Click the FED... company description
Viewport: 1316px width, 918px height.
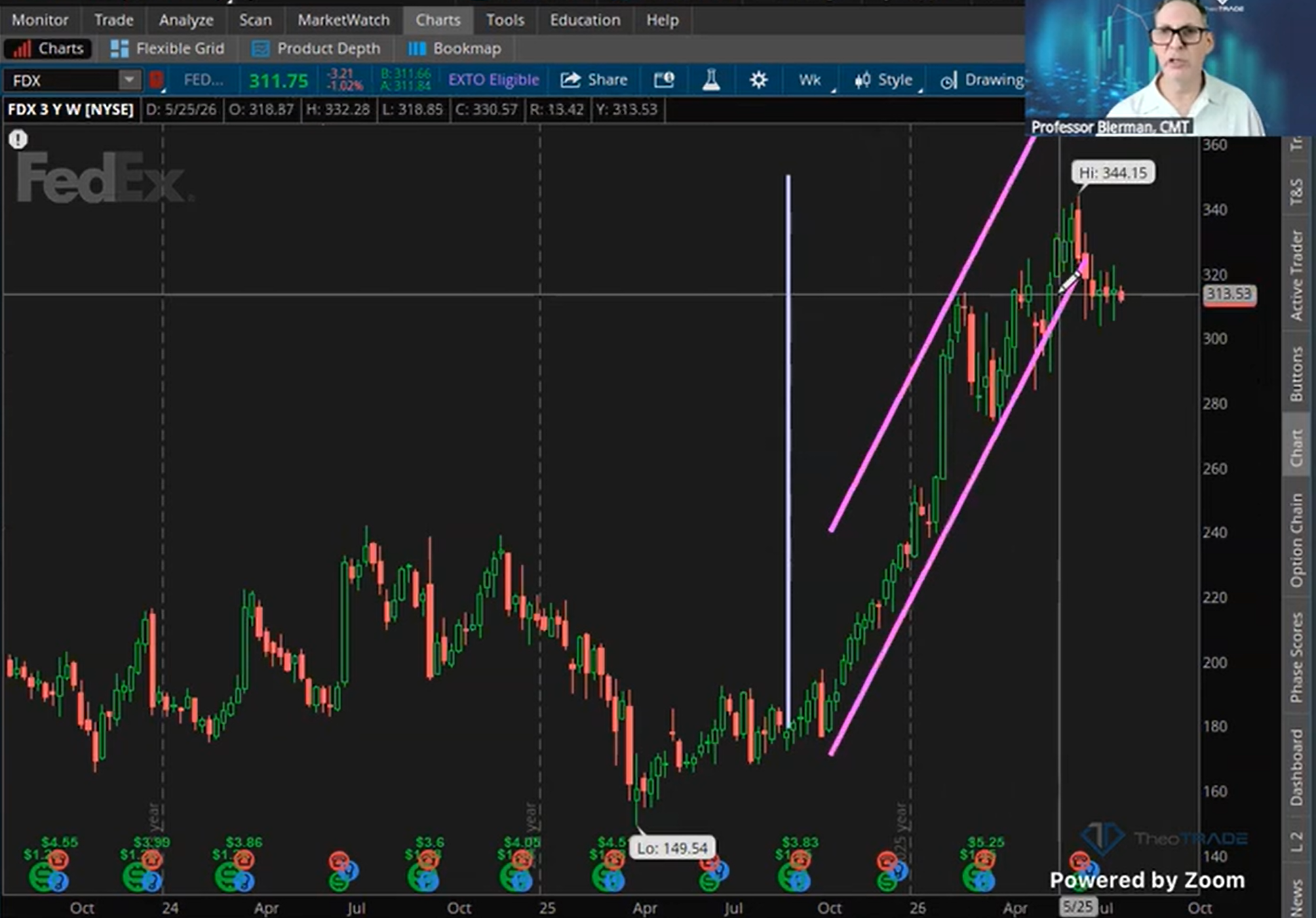pos(204,80)
